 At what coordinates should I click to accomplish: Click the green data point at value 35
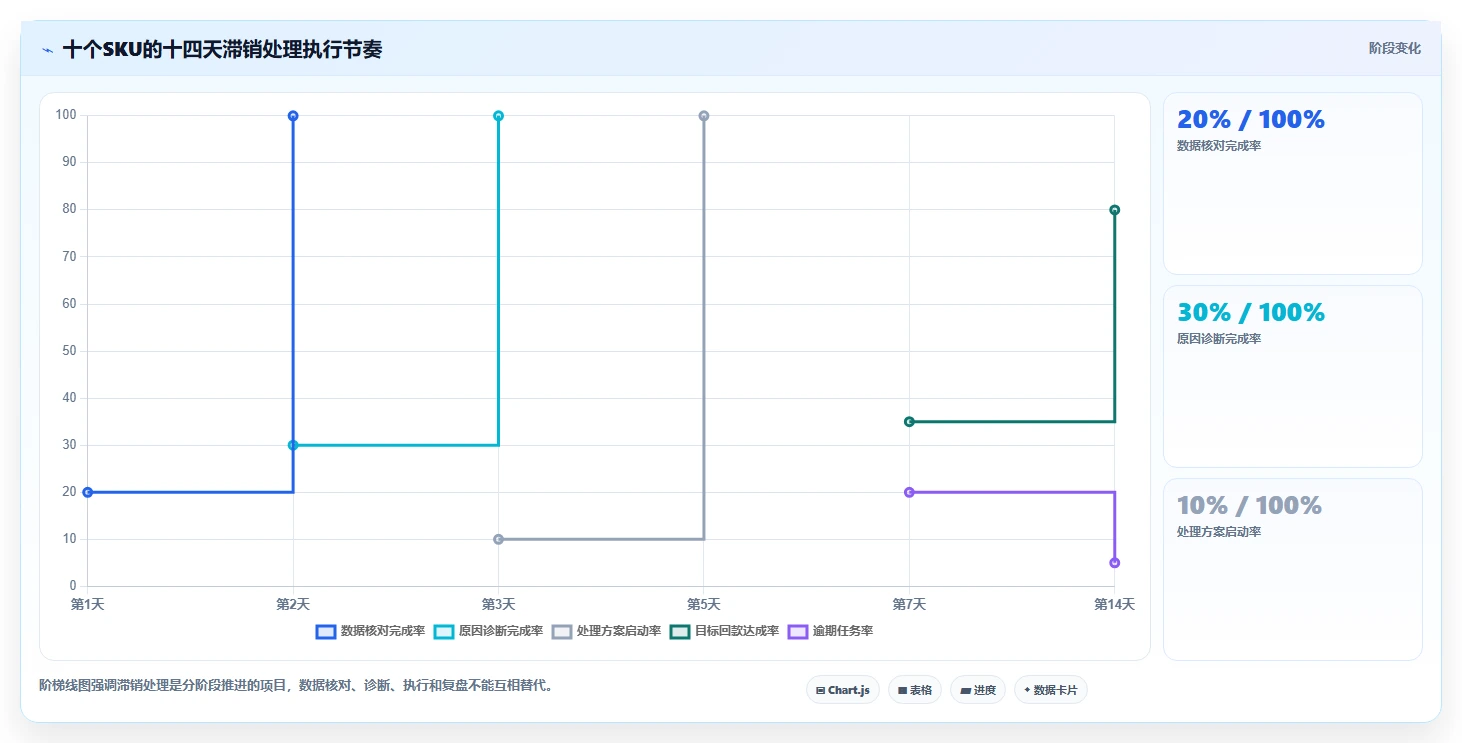(909, 421)
